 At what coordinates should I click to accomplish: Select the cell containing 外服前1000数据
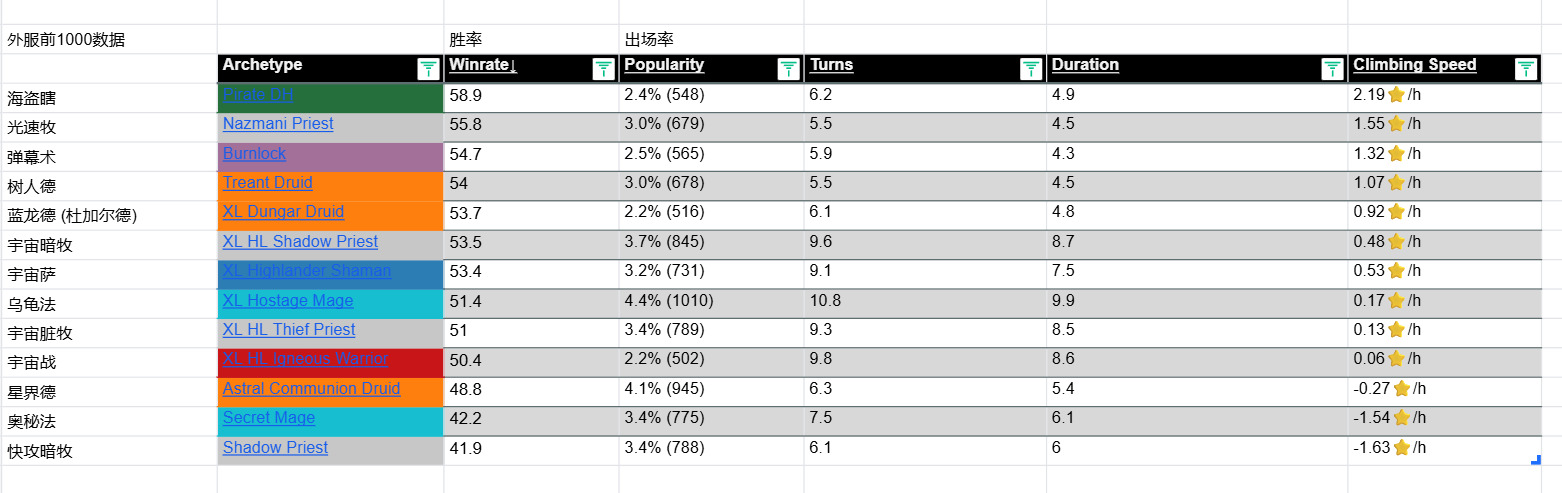point(66,40)
